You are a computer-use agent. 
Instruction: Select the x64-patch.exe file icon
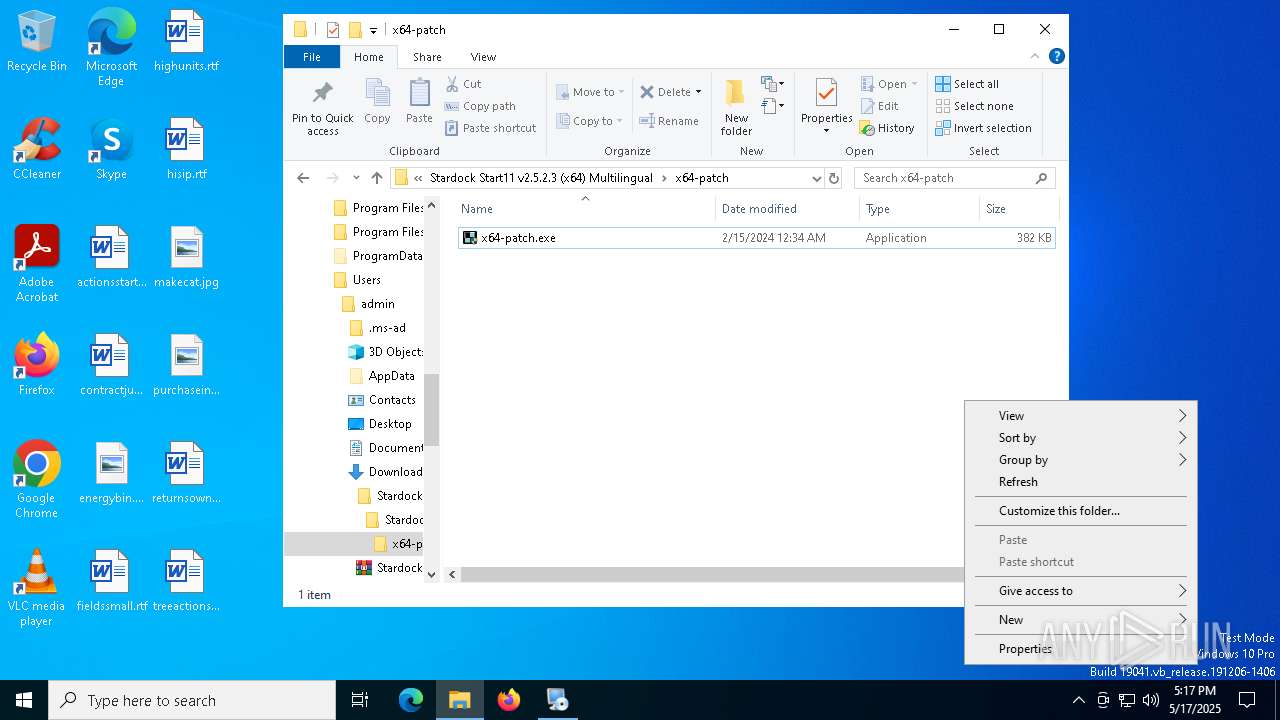pyautogui.click(x=469, y=238)
